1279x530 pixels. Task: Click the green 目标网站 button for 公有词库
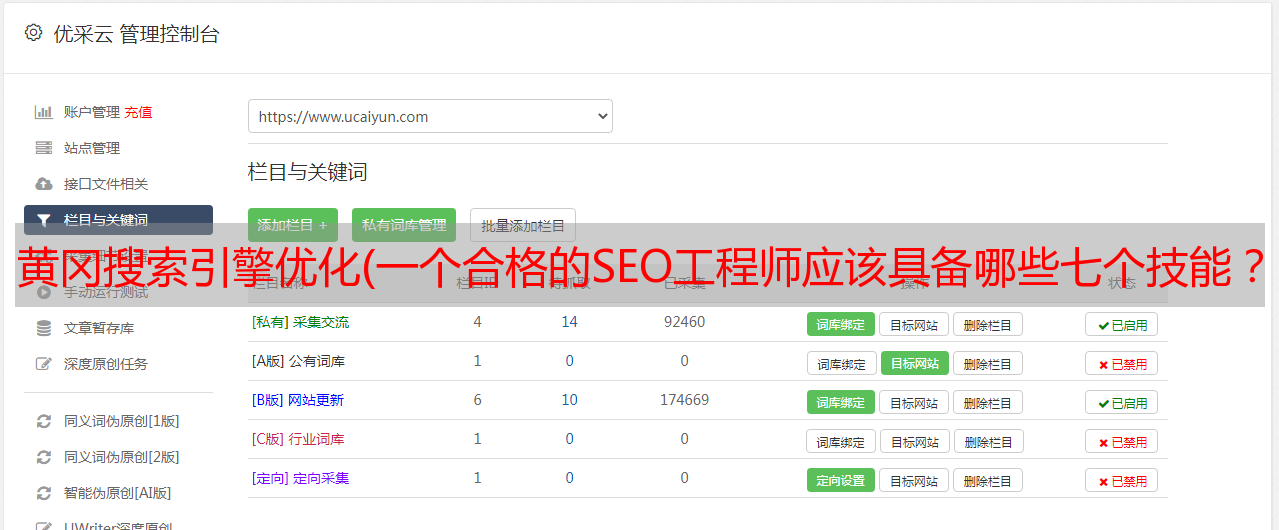point(914,363)
